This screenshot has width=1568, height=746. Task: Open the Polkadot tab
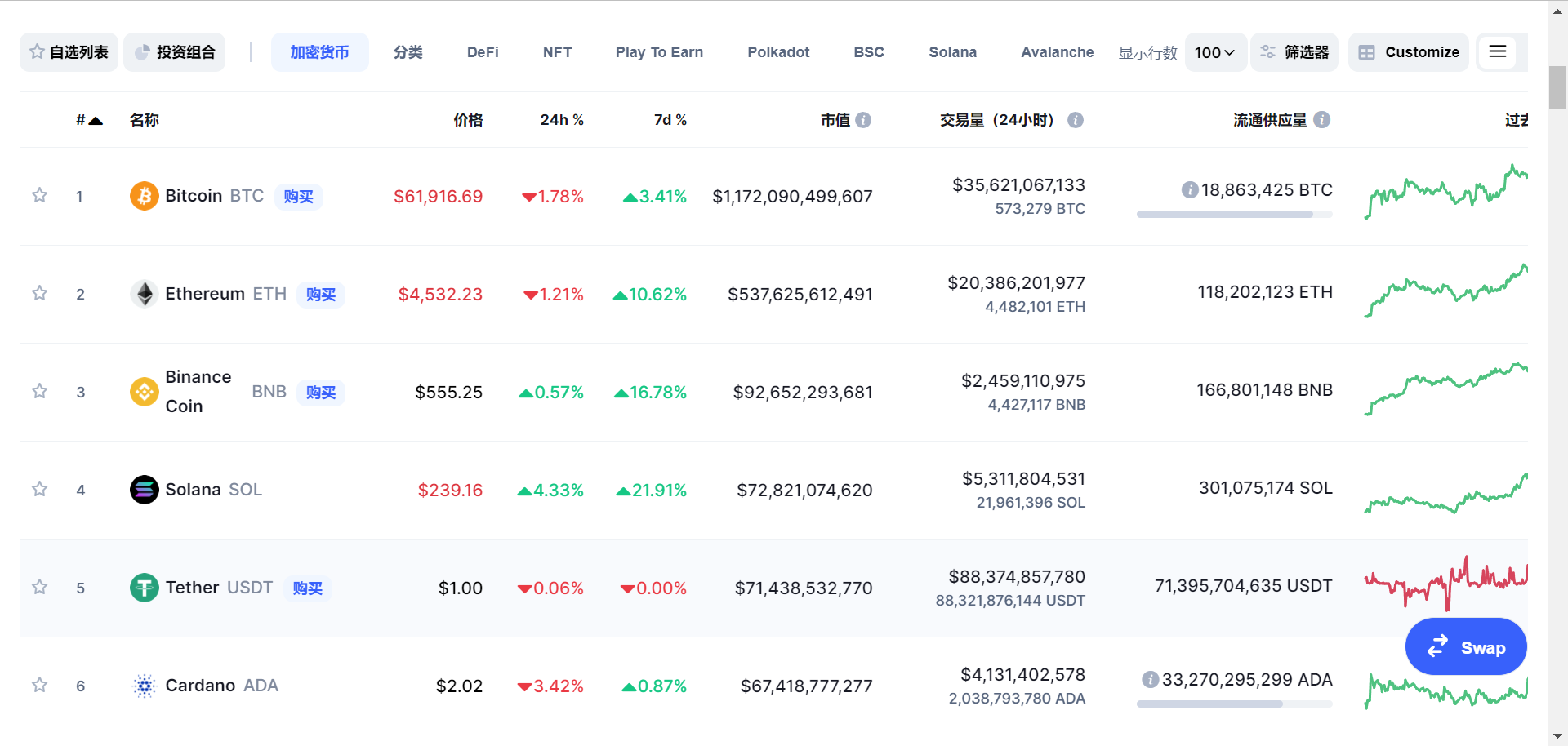click(x=778, y=52)
